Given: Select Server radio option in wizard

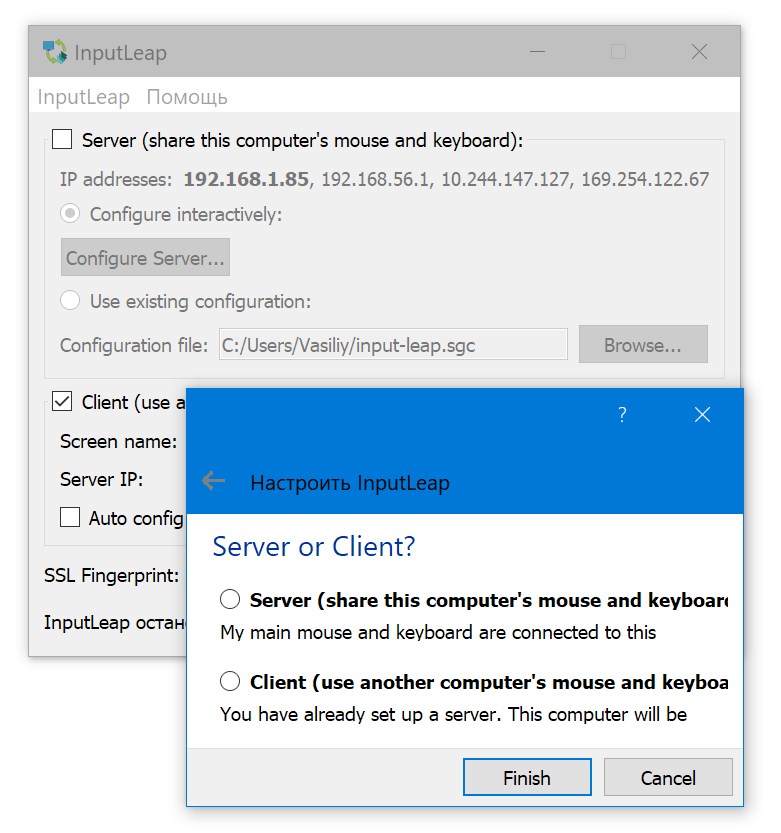Looking at the screenshot, I should click(x=230, y=600).
